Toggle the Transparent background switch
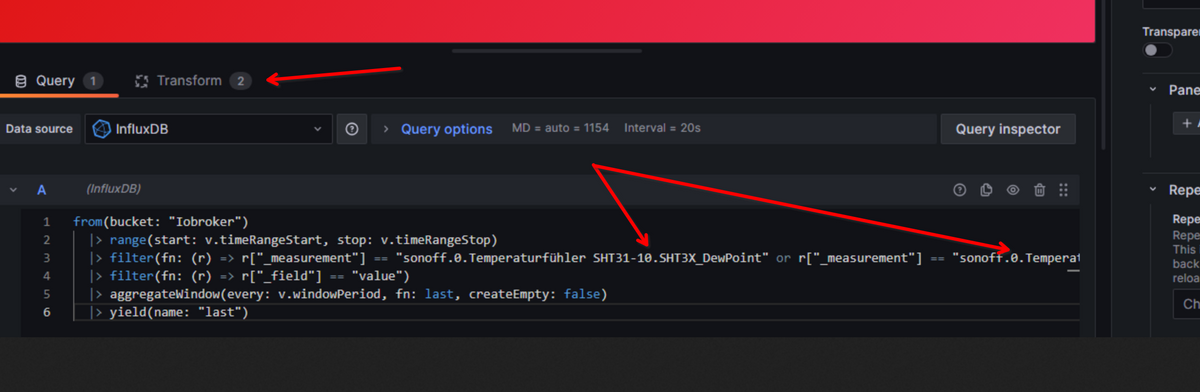Screen dimensions: 1200x392 [1157, 50]
